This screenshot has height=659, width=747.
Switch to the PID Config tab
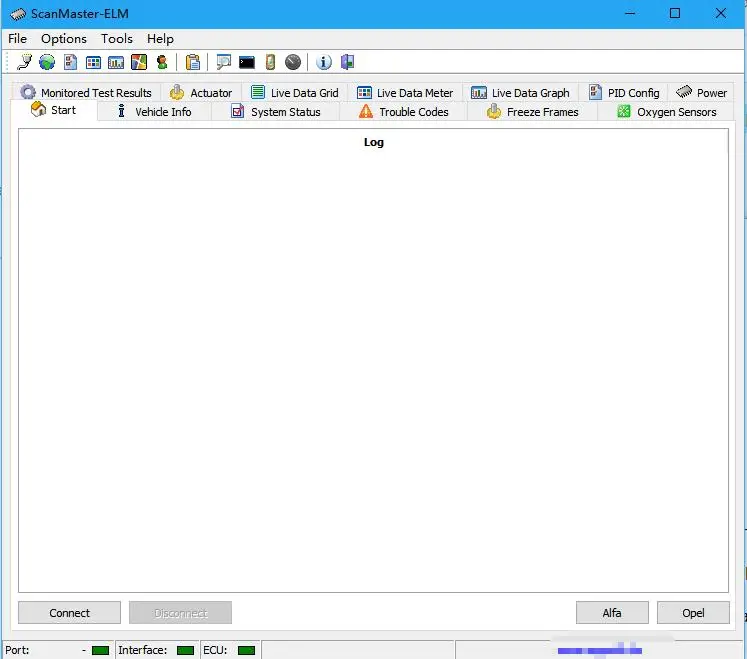tap(624, 92)
